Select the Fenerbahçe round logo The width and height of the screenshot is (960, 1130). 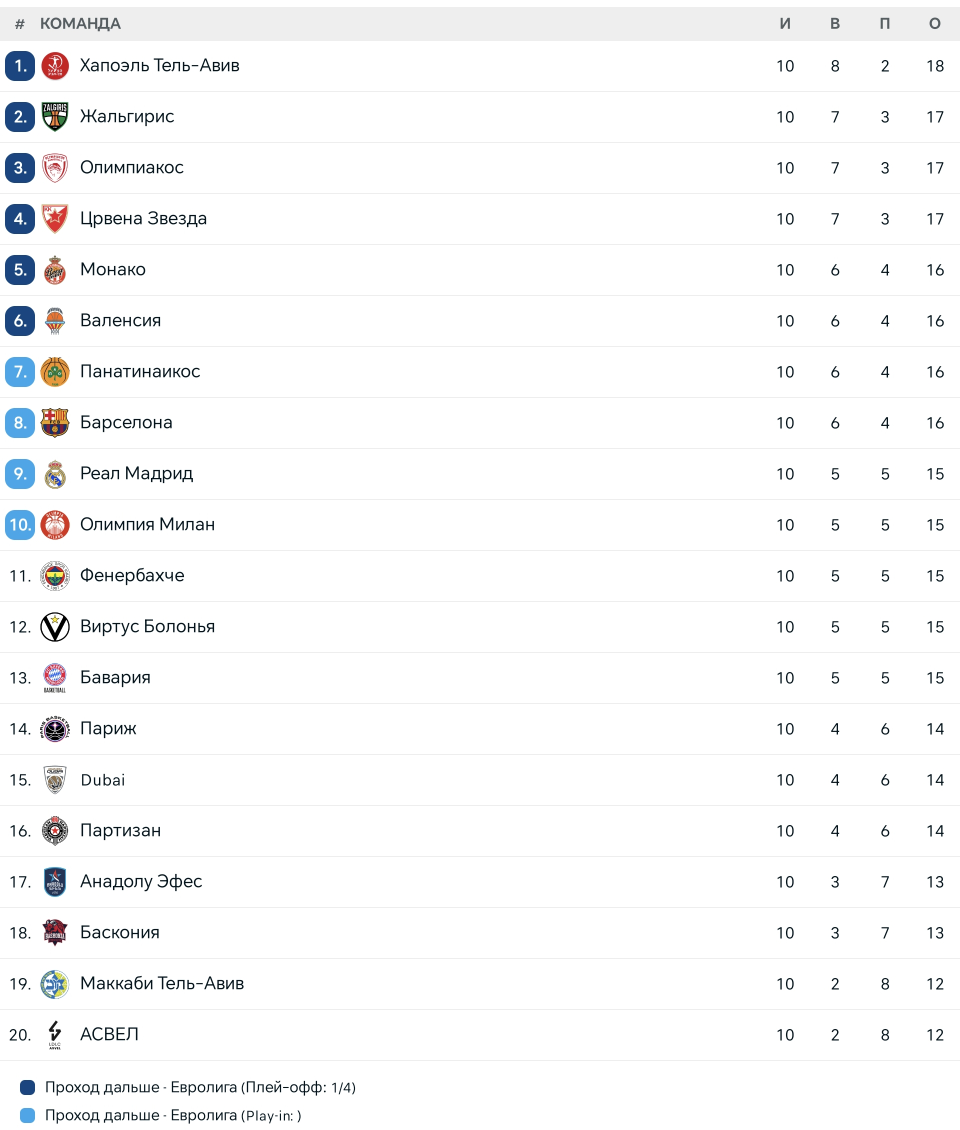pyautogui.click(x=55, y=576)
